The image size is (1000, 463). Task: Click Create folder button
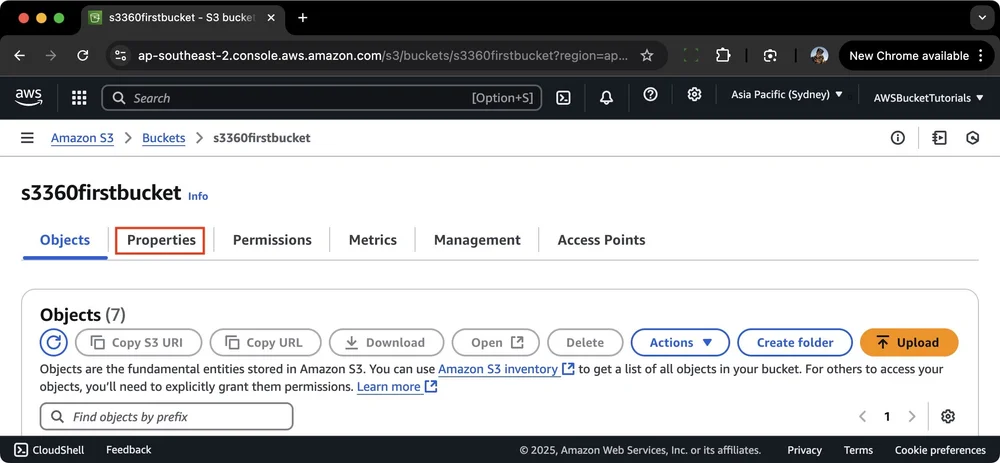pos(795,342)
